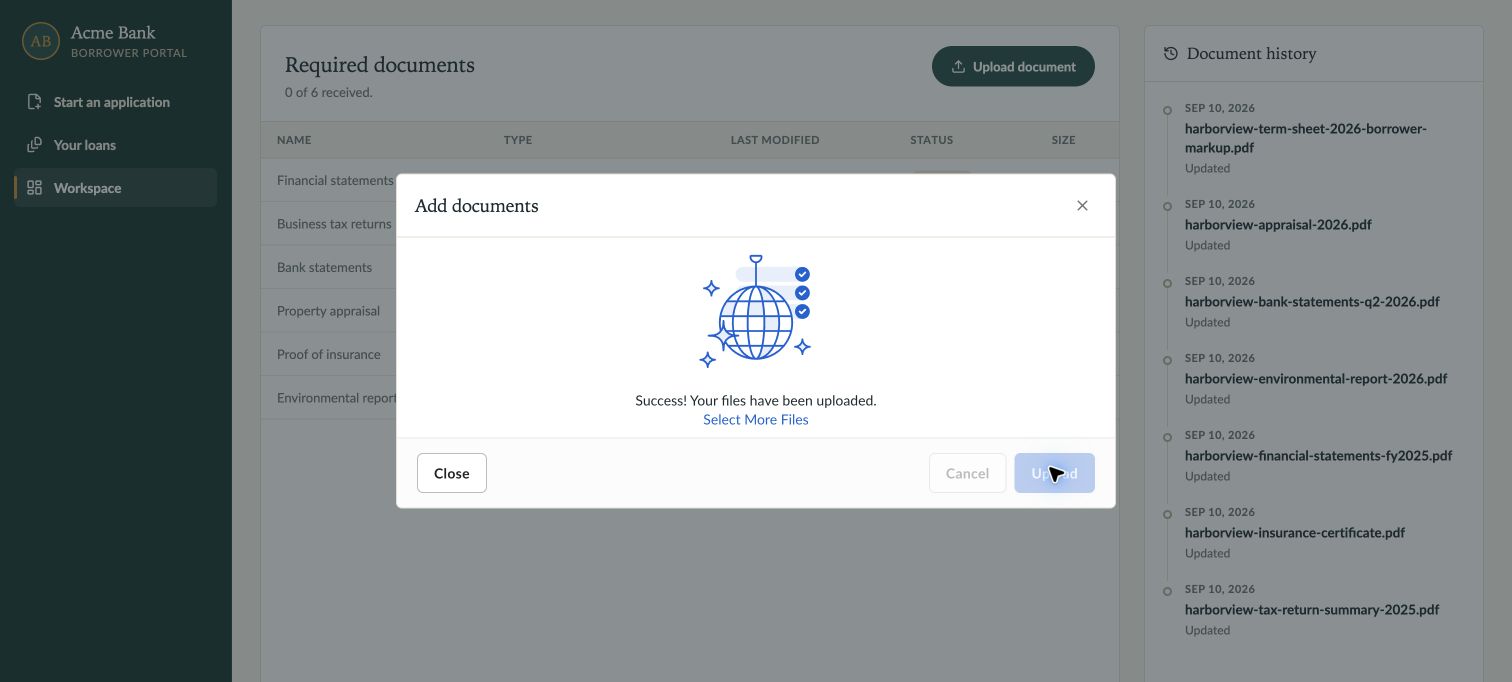Image resolution: width=1512 pixels, height=682 pixels.
Task: Click the Workspace grid icon
Action: [x=34, y=188]
